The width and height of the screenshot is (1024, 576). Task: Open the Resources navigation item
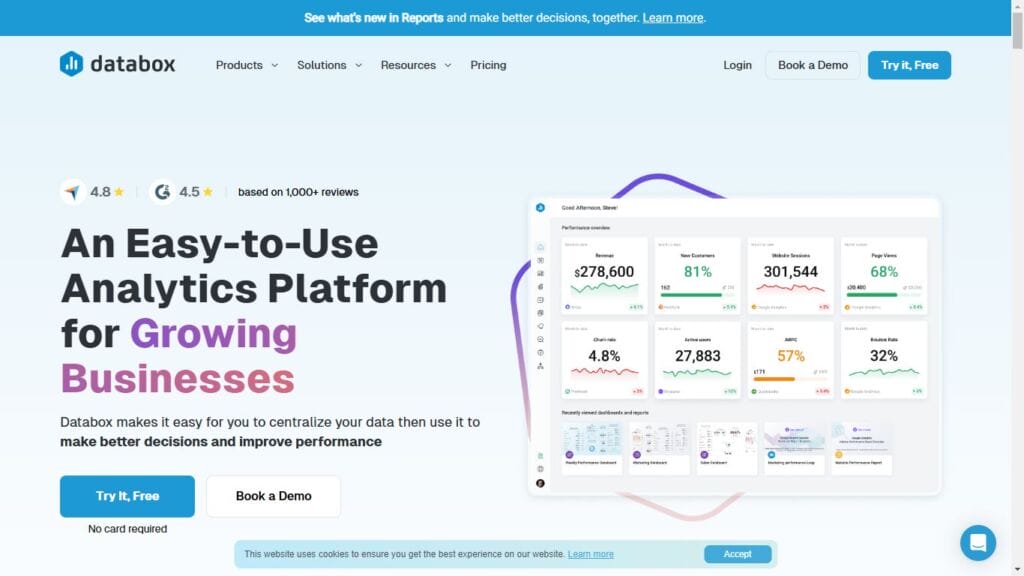tap(408, 65)
